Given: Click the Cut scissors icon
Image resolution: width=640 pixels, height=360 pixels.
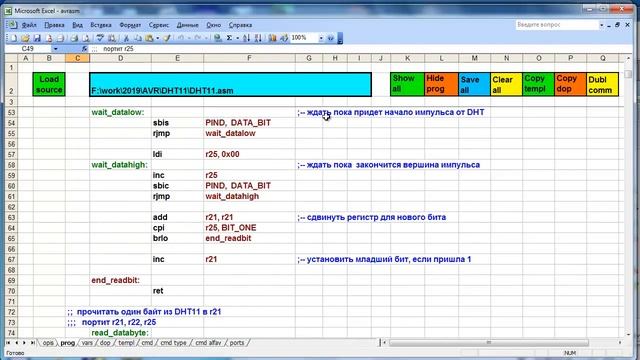Looking at the screenshot, I should pyautogui.click(x=127, y=38).
